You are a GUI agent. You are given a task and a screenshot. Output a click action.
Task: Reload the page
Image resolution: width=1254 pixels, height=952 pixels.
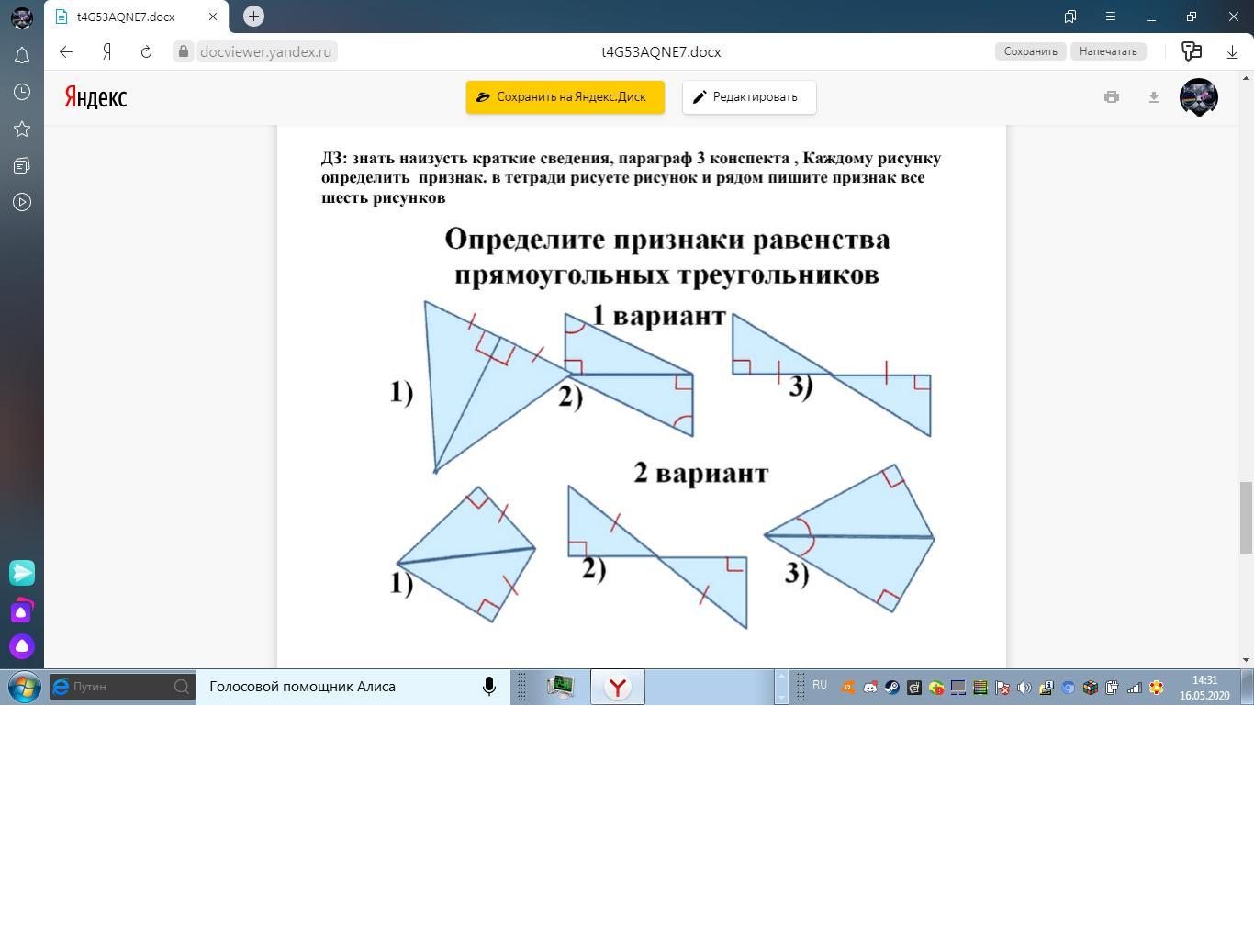[x=146, y=52]
